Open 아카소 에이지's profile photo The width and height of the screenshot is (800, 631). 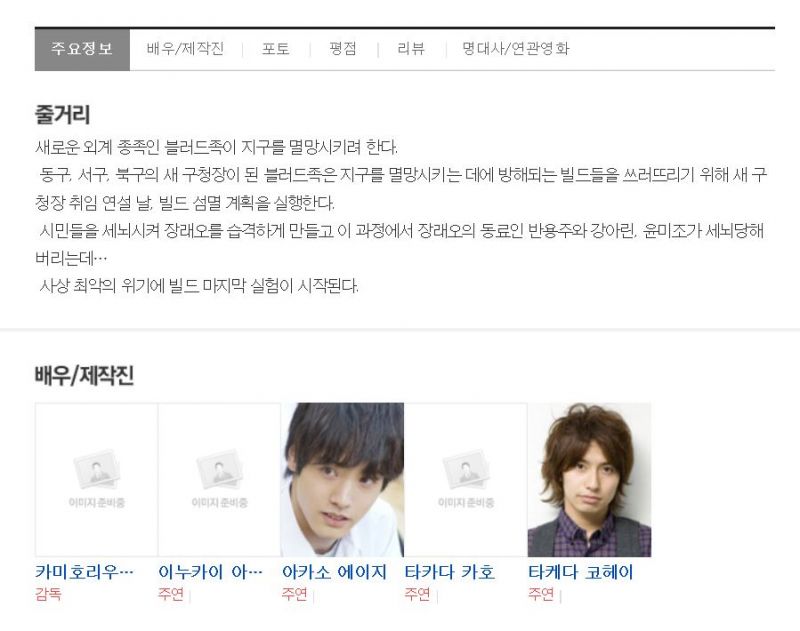coord(342,479)
